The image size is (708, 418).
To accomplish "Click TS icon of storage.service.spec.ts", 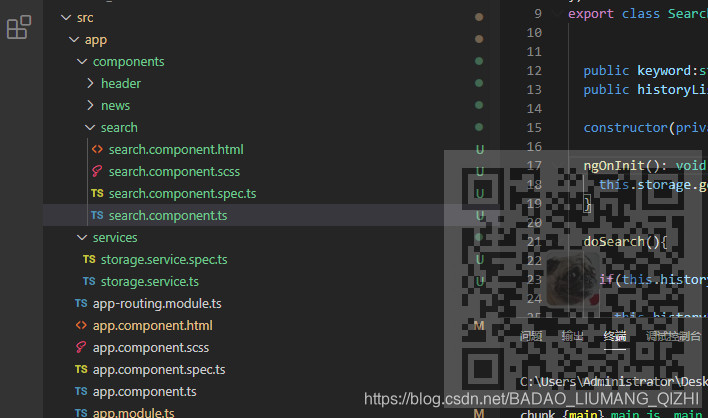I will (89, 259).
